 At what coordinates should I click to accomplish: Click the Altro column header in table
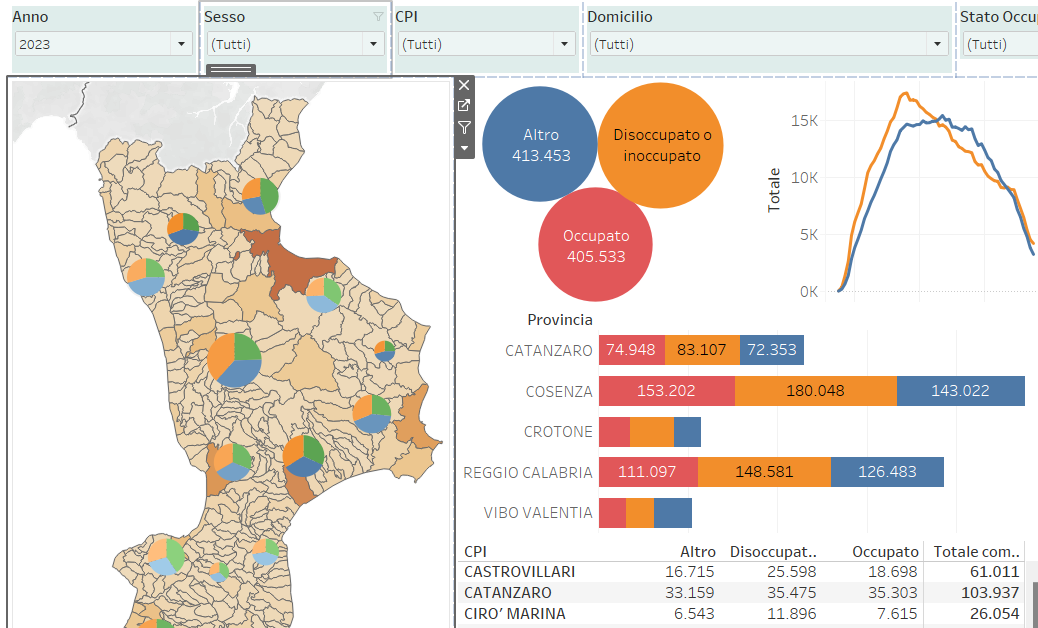pyautogui.click(x=698, y=552)
